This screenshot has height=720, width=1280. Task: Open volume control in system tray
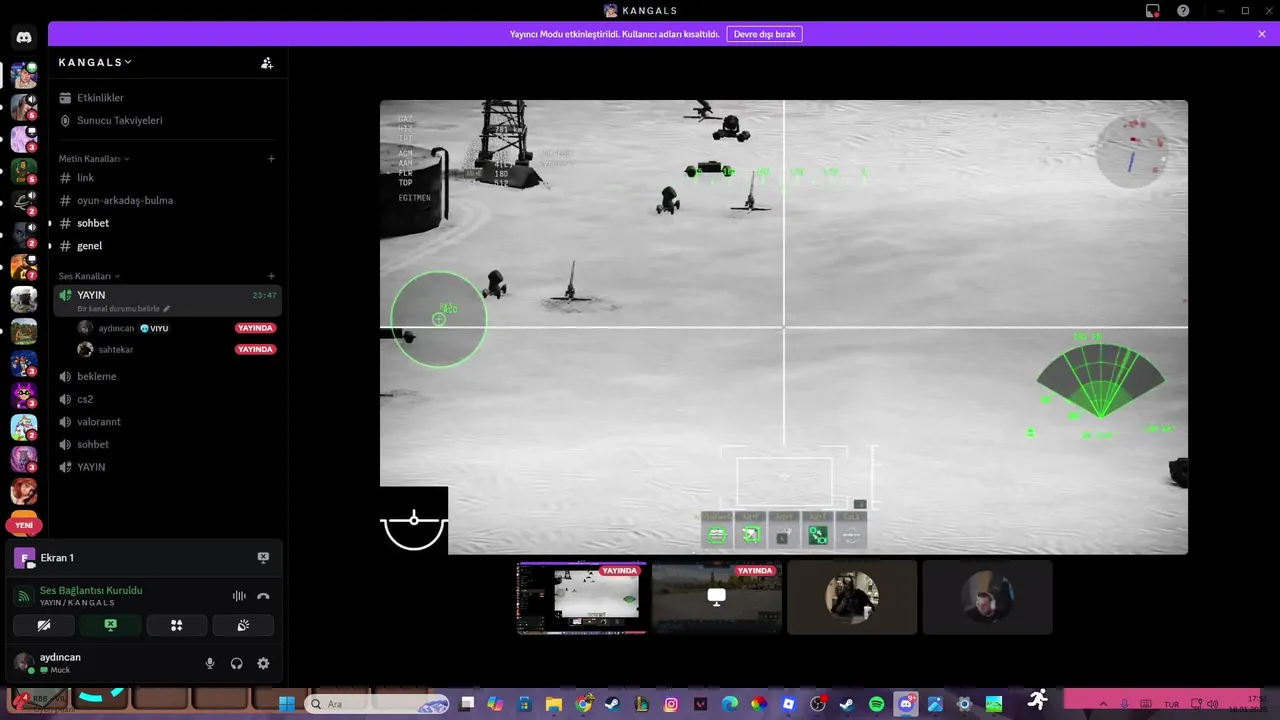pos(1212,704)
